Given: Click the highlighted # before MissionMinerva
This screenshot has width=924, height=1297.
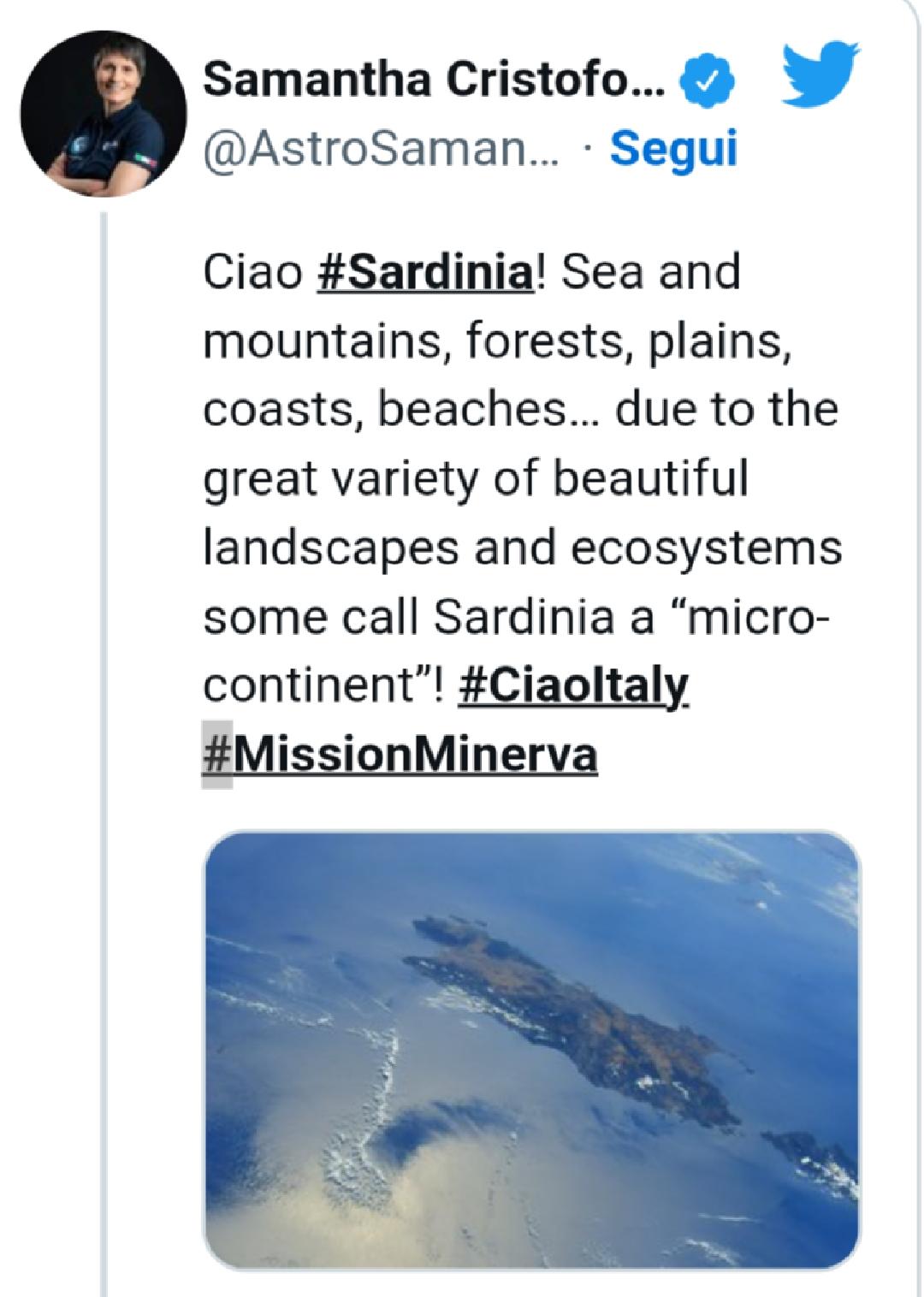Looking at the screenshot, I should [x=217, y=755].
